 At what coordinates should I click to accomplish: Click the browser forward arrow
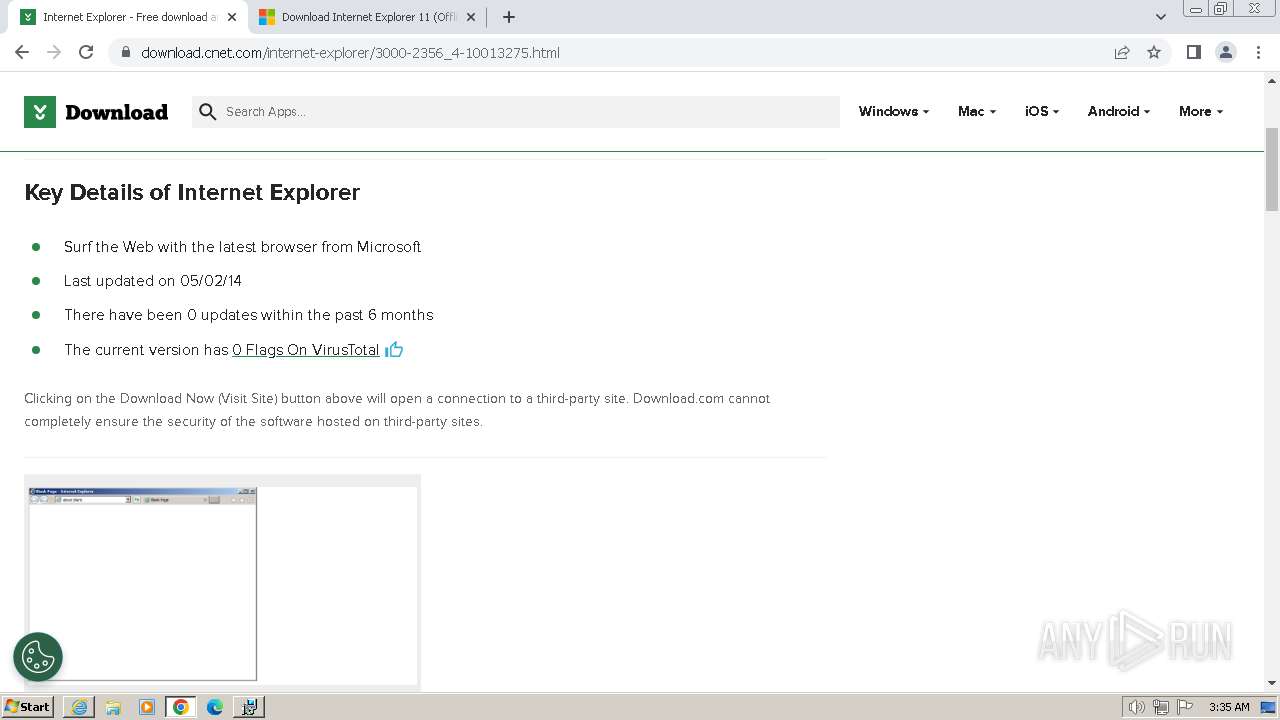(x=54, y=52)
